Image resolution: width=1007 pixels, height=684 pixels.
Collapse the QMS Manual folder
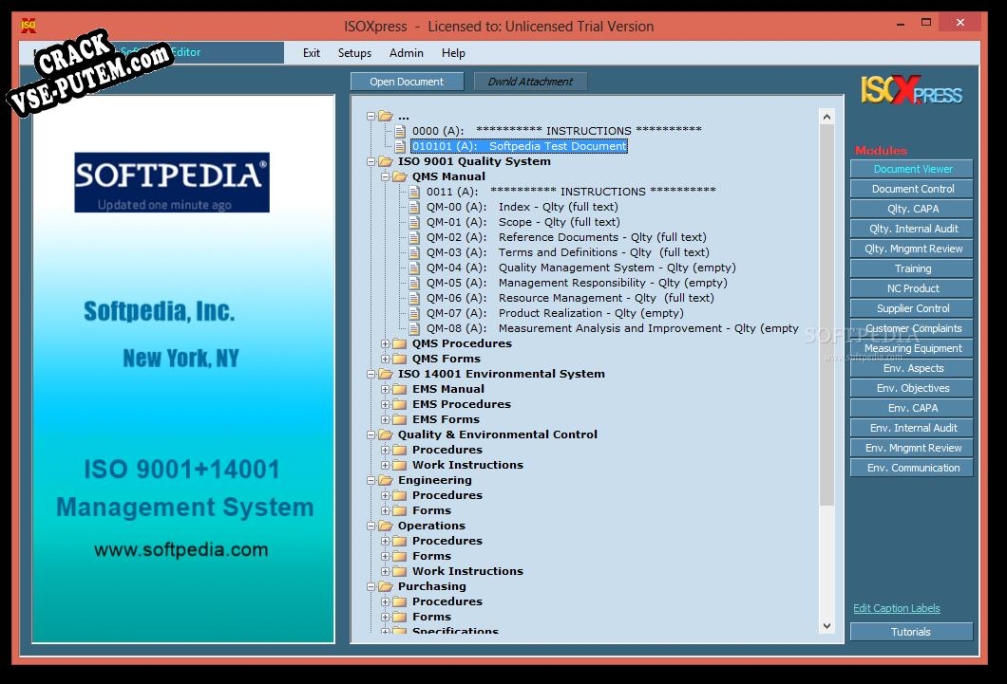(x=385, y=177)
